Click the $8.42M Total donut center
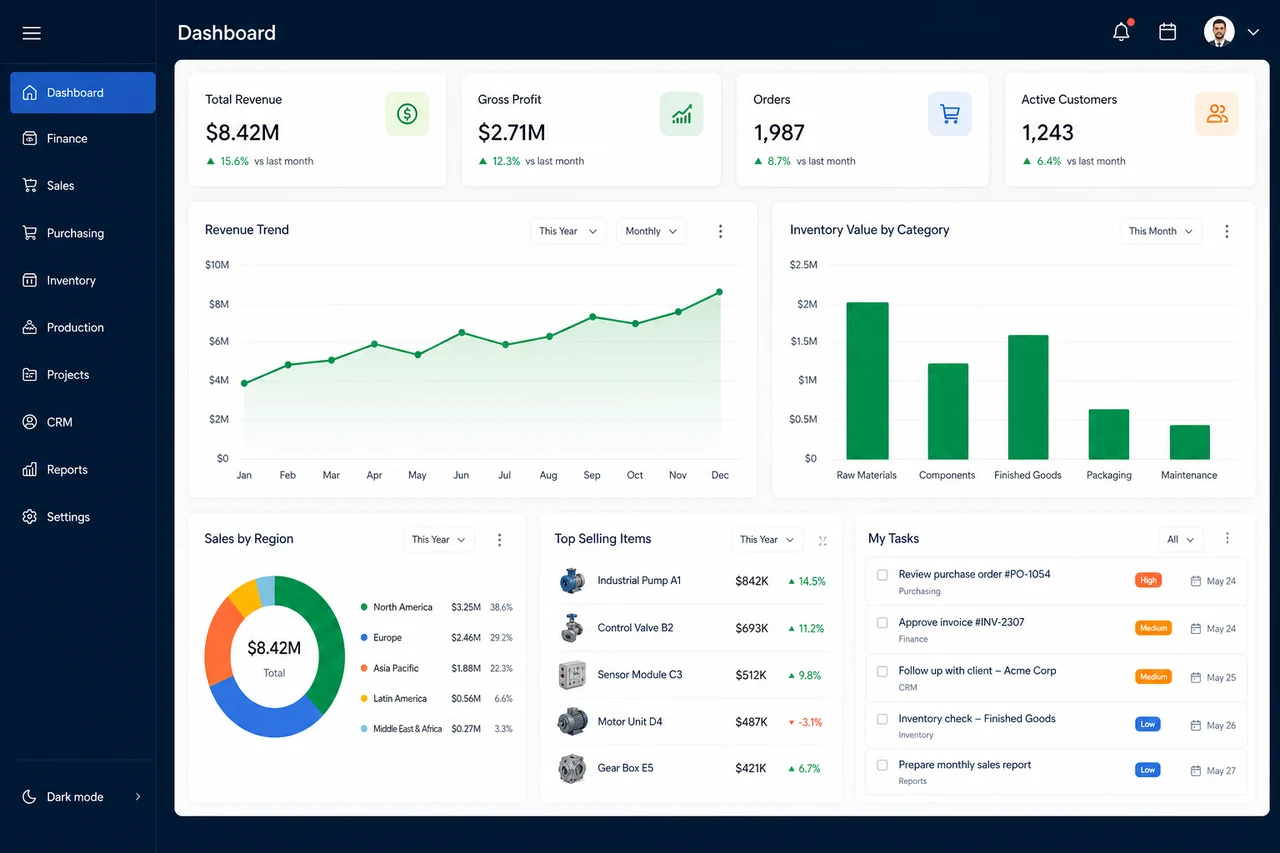This screenshot has width=1280, height=853. (274, 657)
